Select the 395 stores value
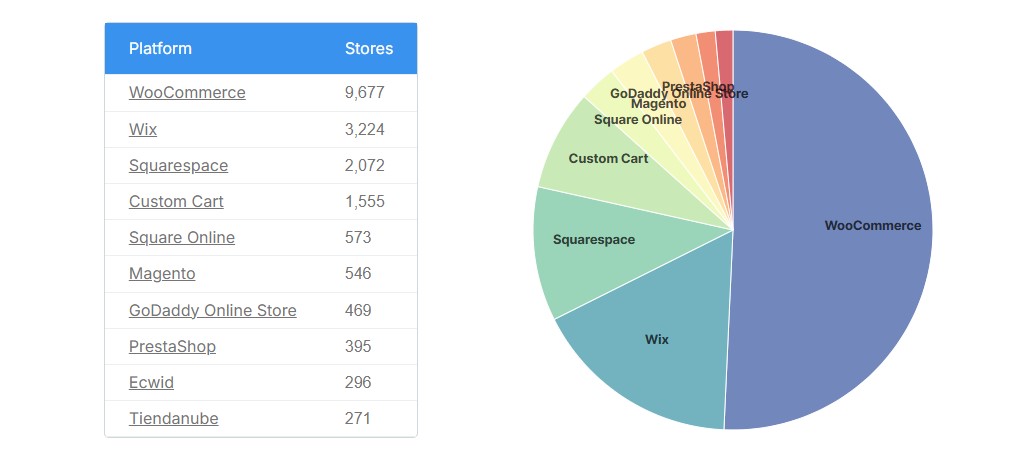The image size is (1020, 462). pyautogui.click(x=358, y=346)
